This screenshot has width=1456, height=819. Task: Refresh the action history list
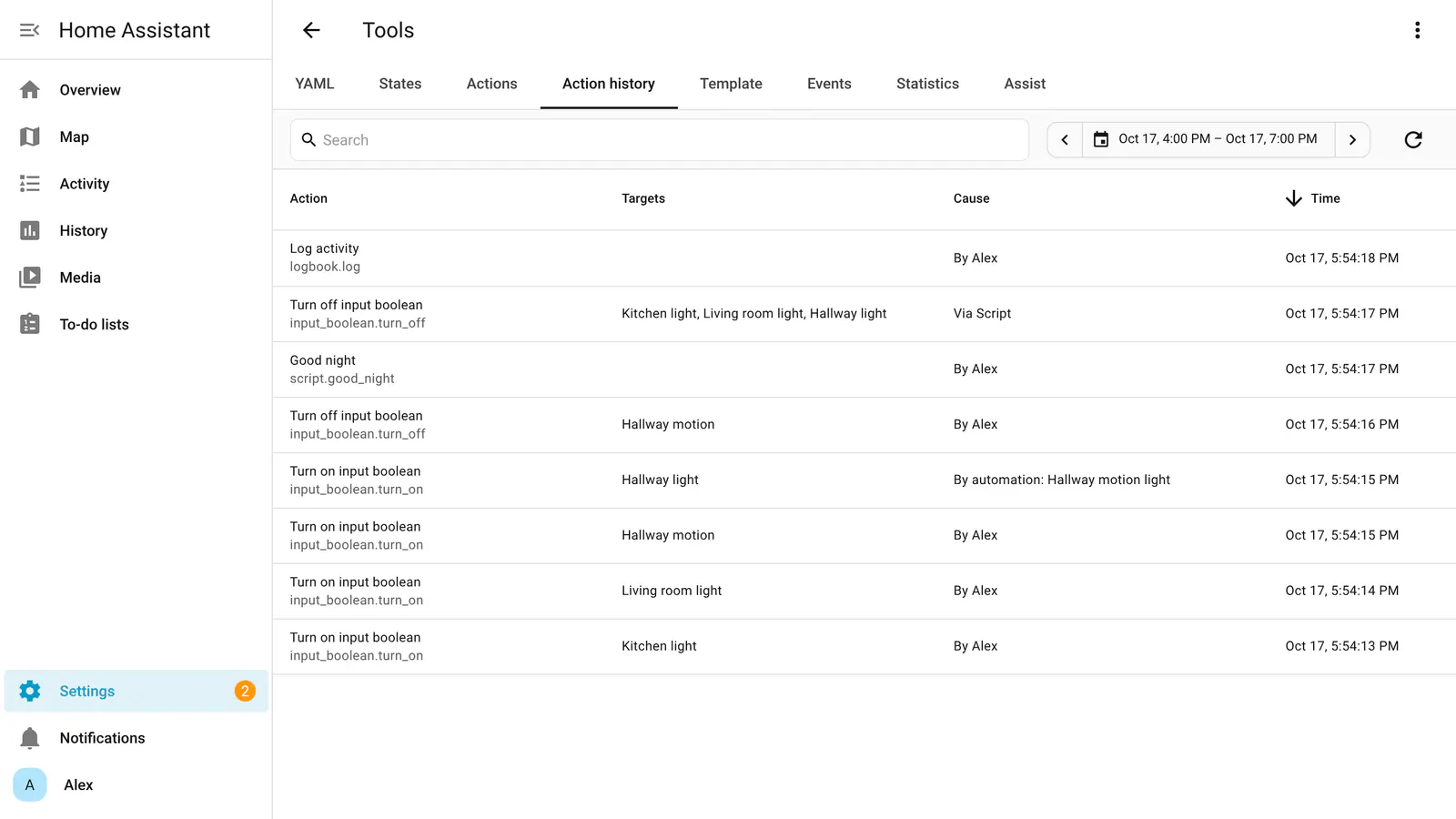[1413, 140]
